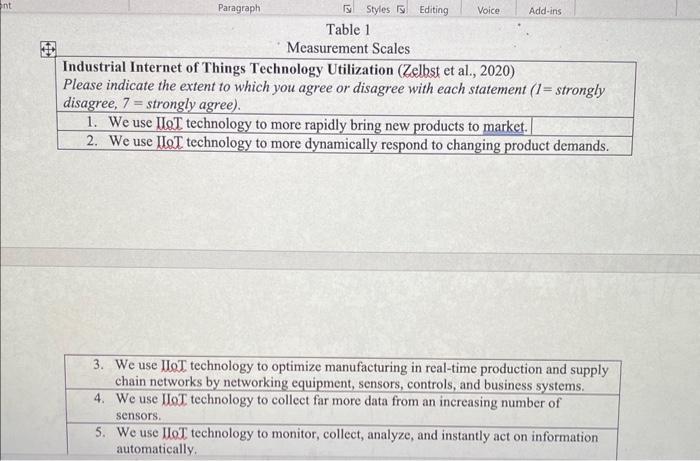The image size is (700, 461).
Task: Open the Paragraph settings dialog launcher
Action: pyautogui.click(x=347, y=9)
